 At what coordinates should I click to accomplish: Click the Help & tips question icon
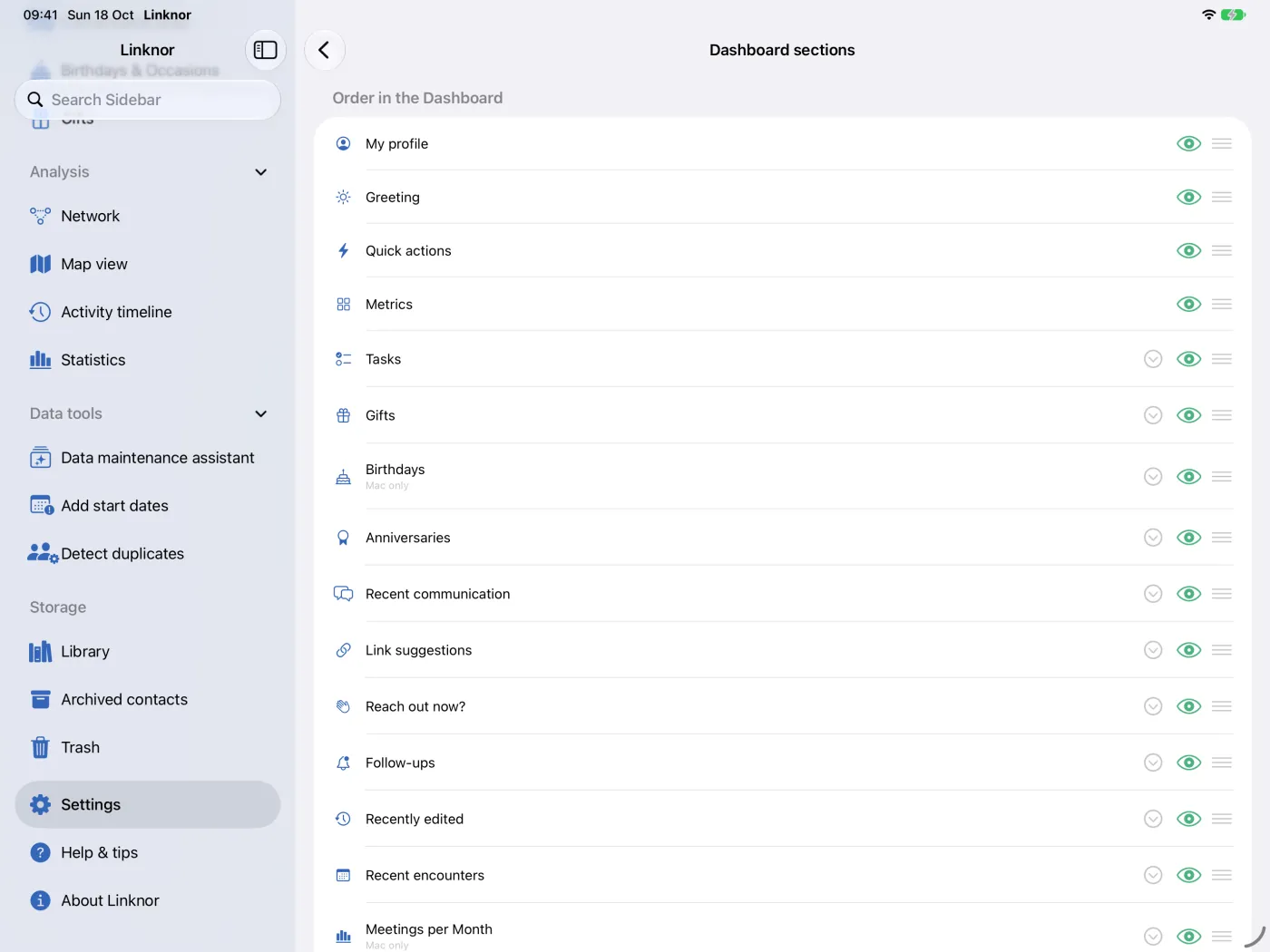pyautogui.click(x=40, y=852)
